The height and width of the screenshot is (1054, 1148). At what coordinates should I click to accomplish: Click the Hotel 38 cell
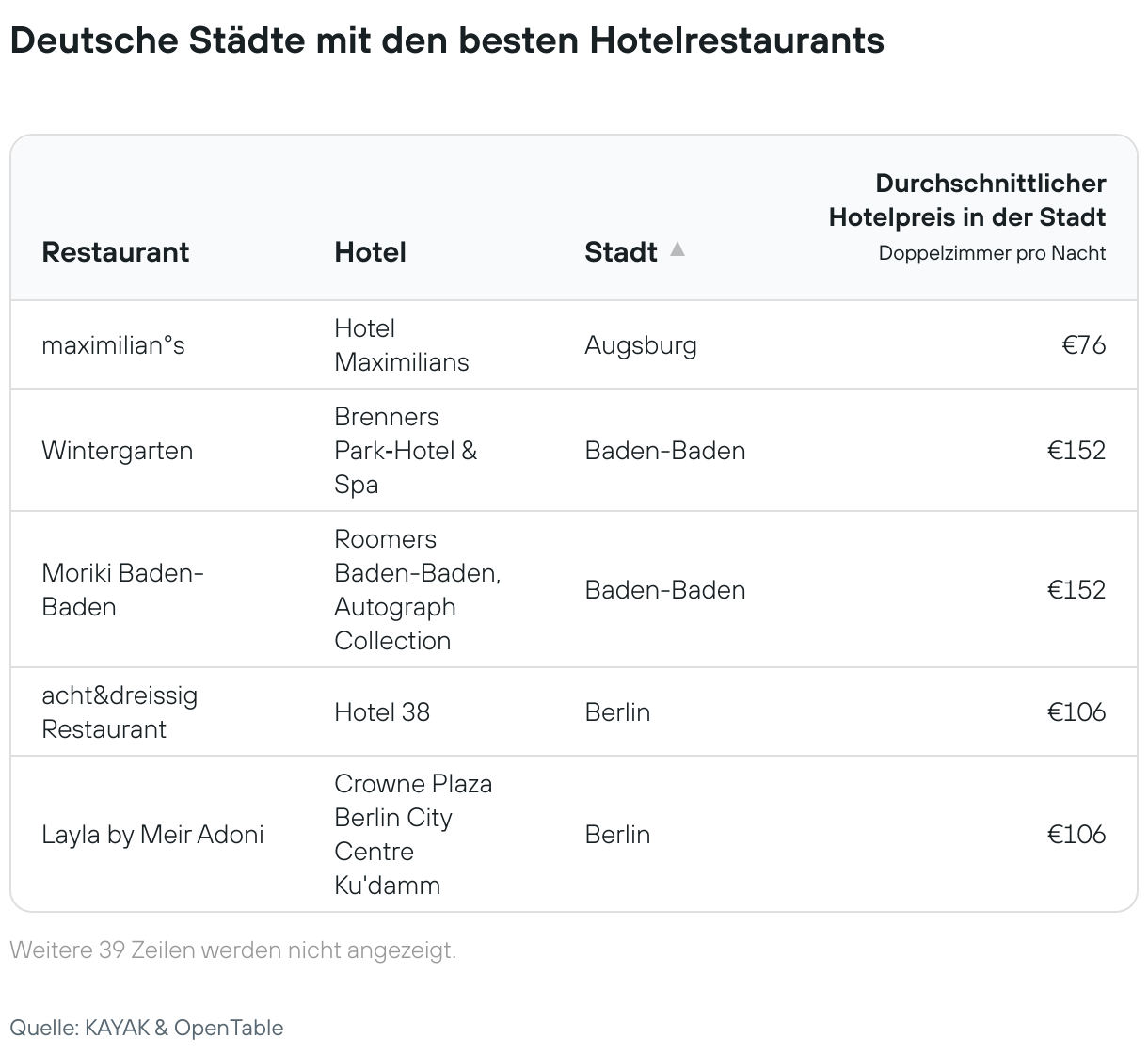tap(382, 712)
